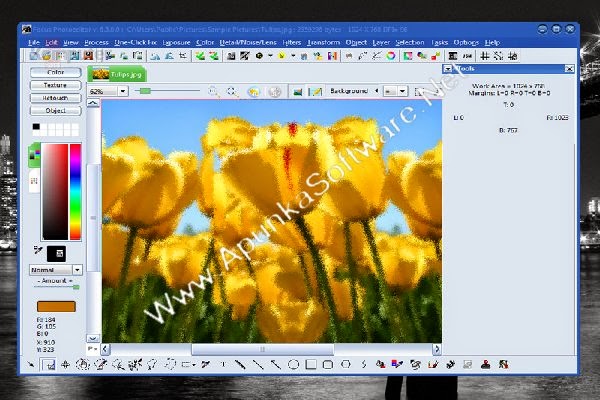Click the Margins L=0 R=0 T=0 B=0 text
600x400 pixels.
[x=509, y=93]
